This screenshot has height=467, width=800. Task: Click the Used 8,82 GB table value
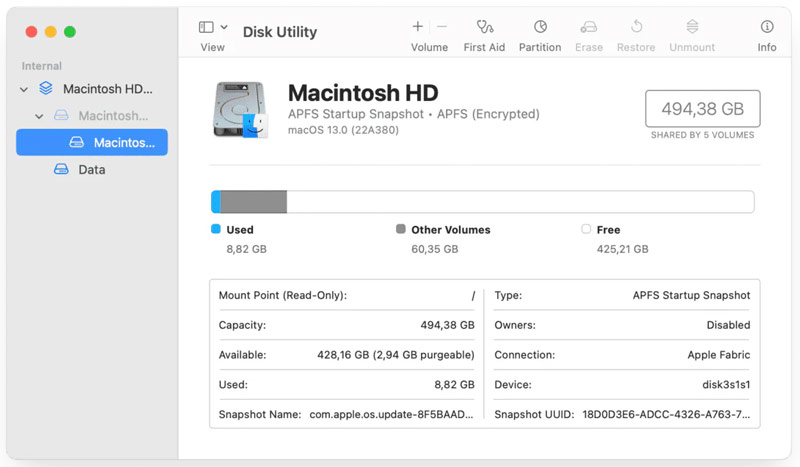pyautogui.click(x=454, y=384)
